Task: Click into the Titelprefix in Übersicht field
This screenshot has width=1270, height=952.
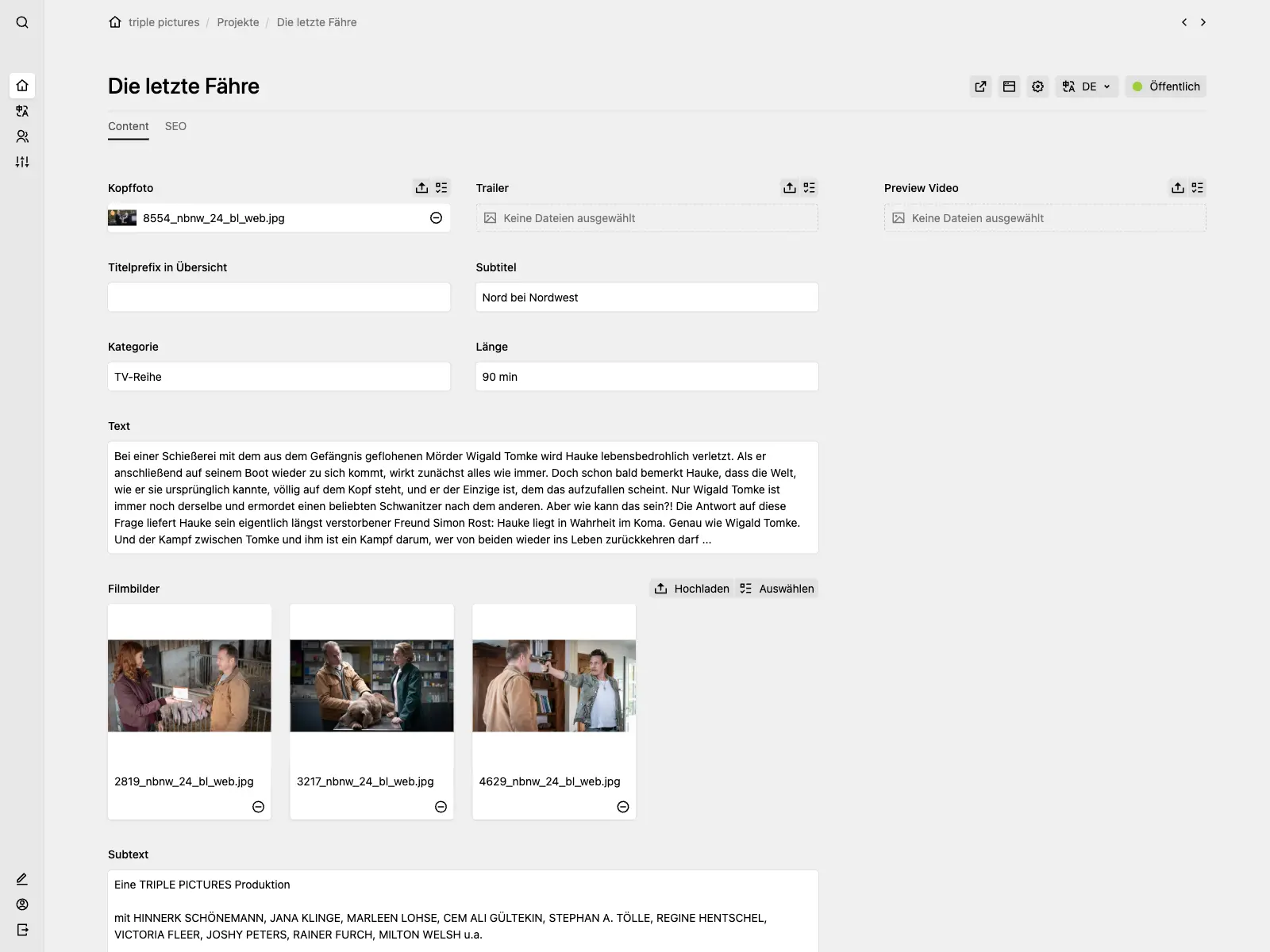Action: (x=279, y=297)
